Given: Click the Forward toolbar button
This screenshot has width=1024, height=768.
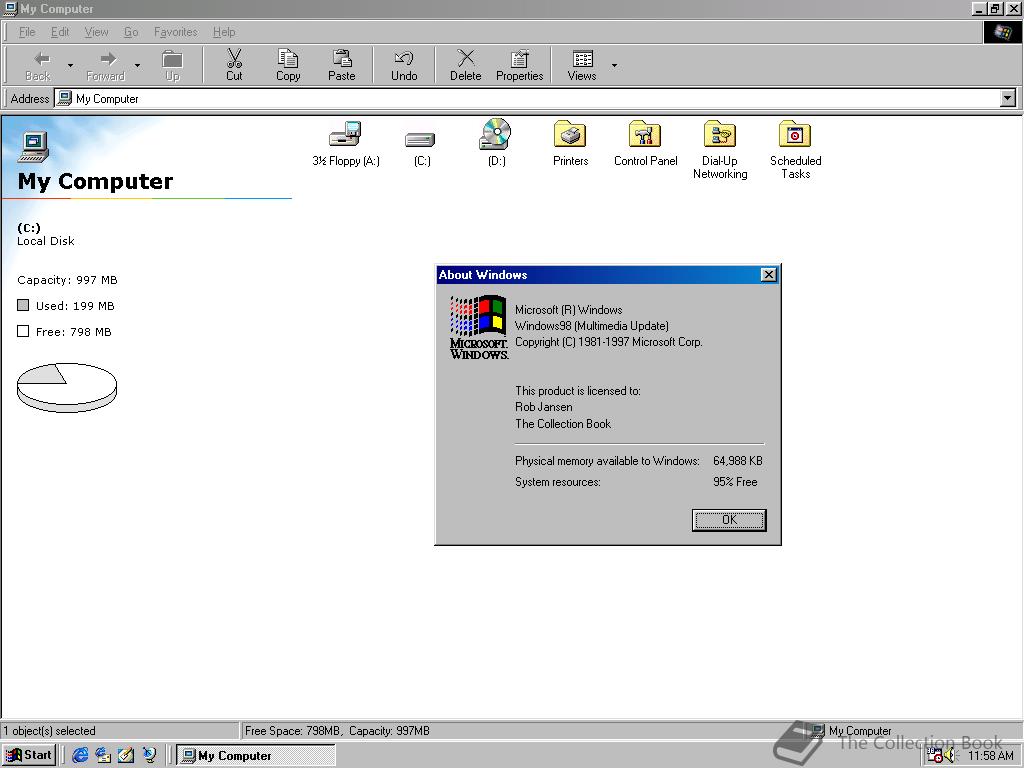Looking at the screenshot, I should point(105,65).
